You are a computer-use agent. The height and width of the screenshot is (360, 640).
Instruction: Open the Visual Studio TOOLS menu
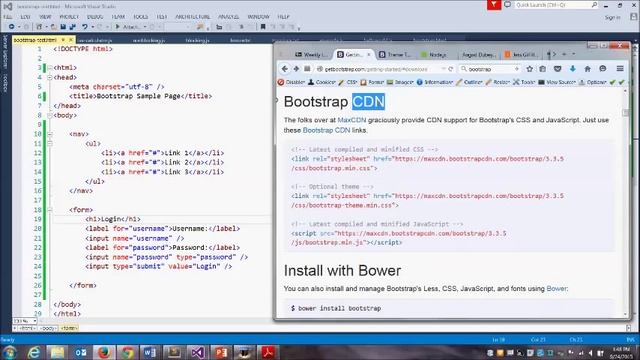(141, 17)
